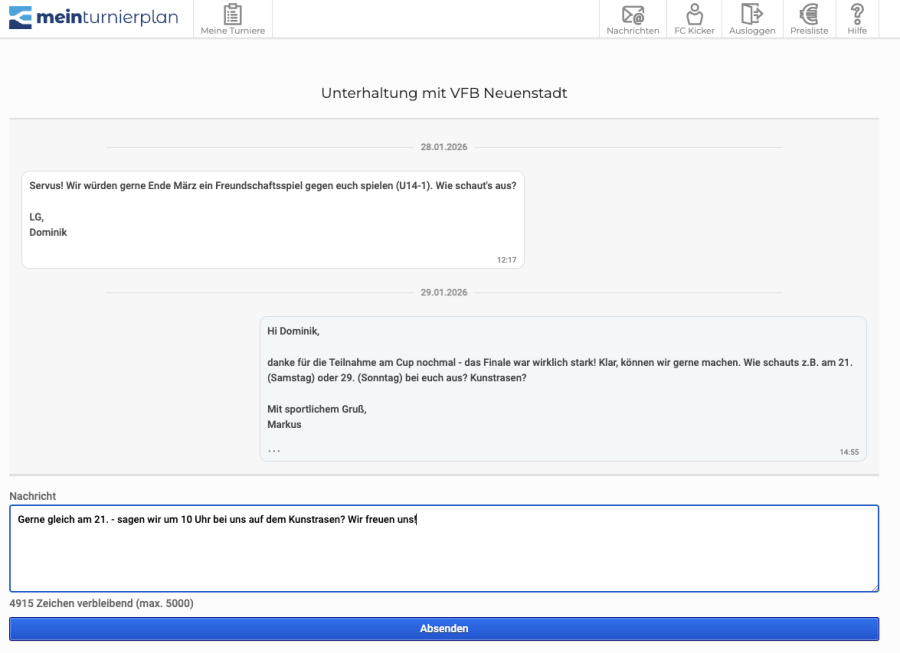Select Dominik's message starting with Servus
The height and width of the screenshot is (653, 900).
[273, 187]
